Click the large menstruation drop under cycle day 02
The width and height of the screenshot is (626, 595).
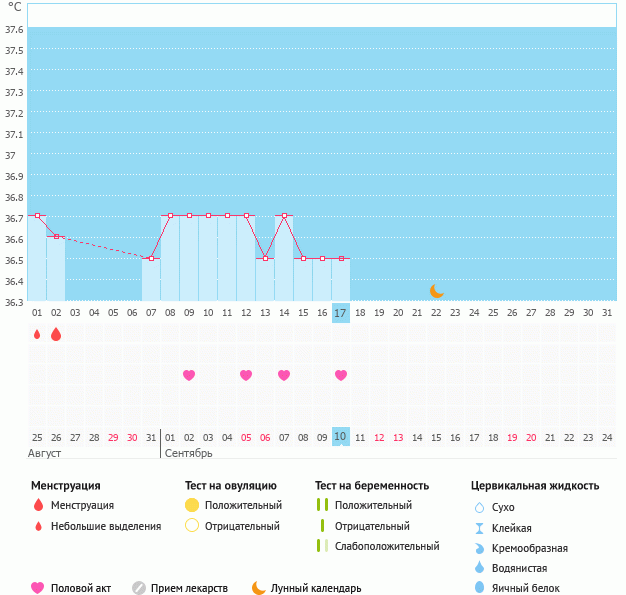pyautogui.click(x=56, y=335)
